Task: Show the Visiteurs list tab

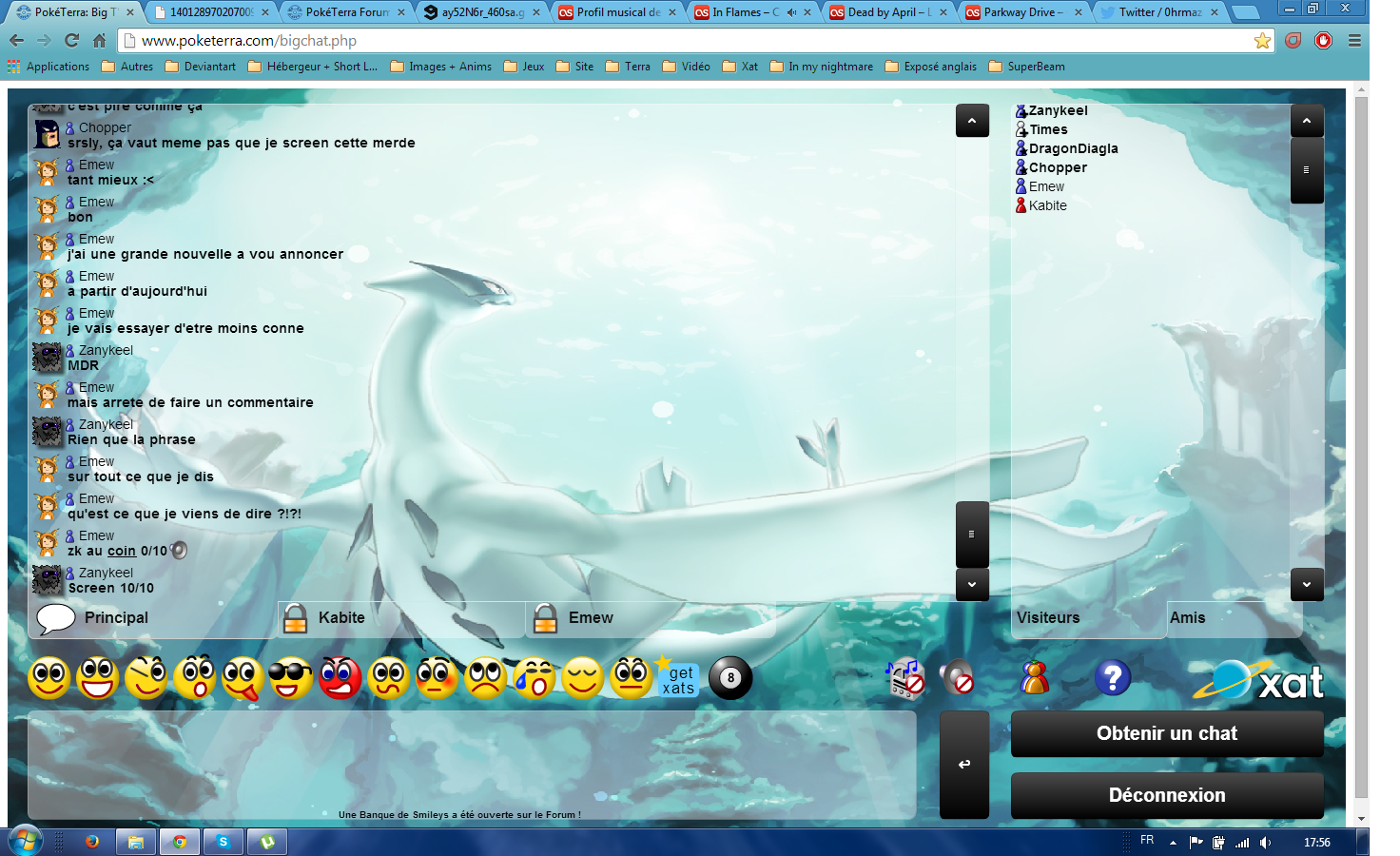Action: coord(1088,618)
